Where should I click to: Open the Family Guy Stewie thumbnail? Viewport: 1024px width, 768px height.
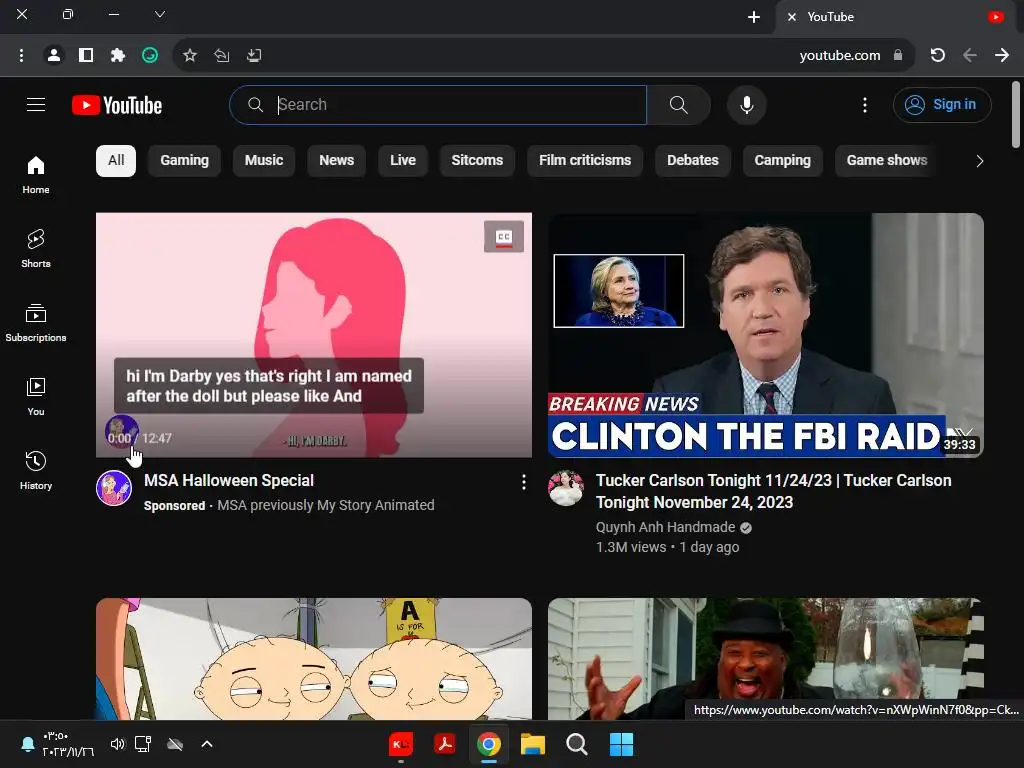(x=313, y=659)
